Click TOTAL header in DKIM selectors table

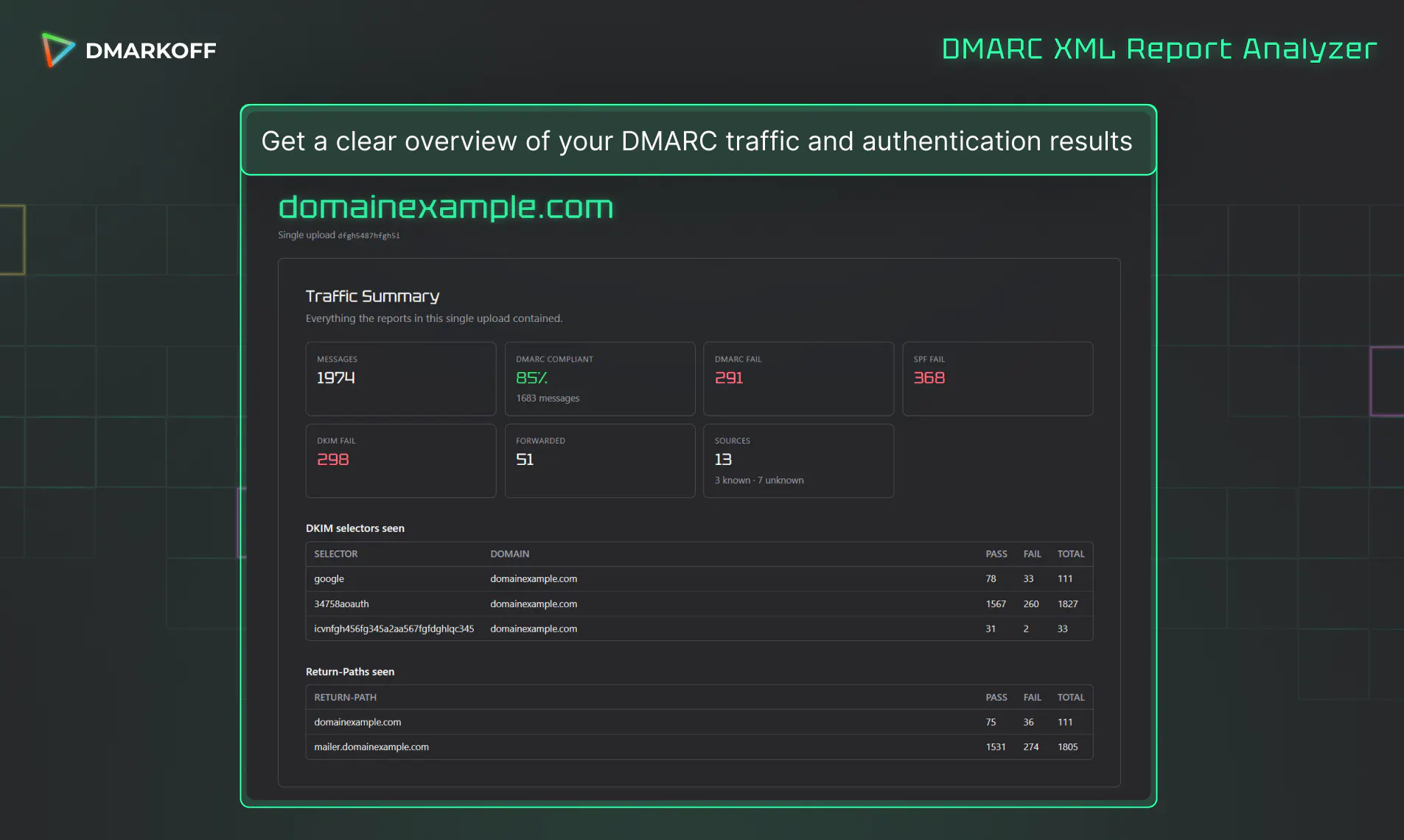coord(1070,554)
